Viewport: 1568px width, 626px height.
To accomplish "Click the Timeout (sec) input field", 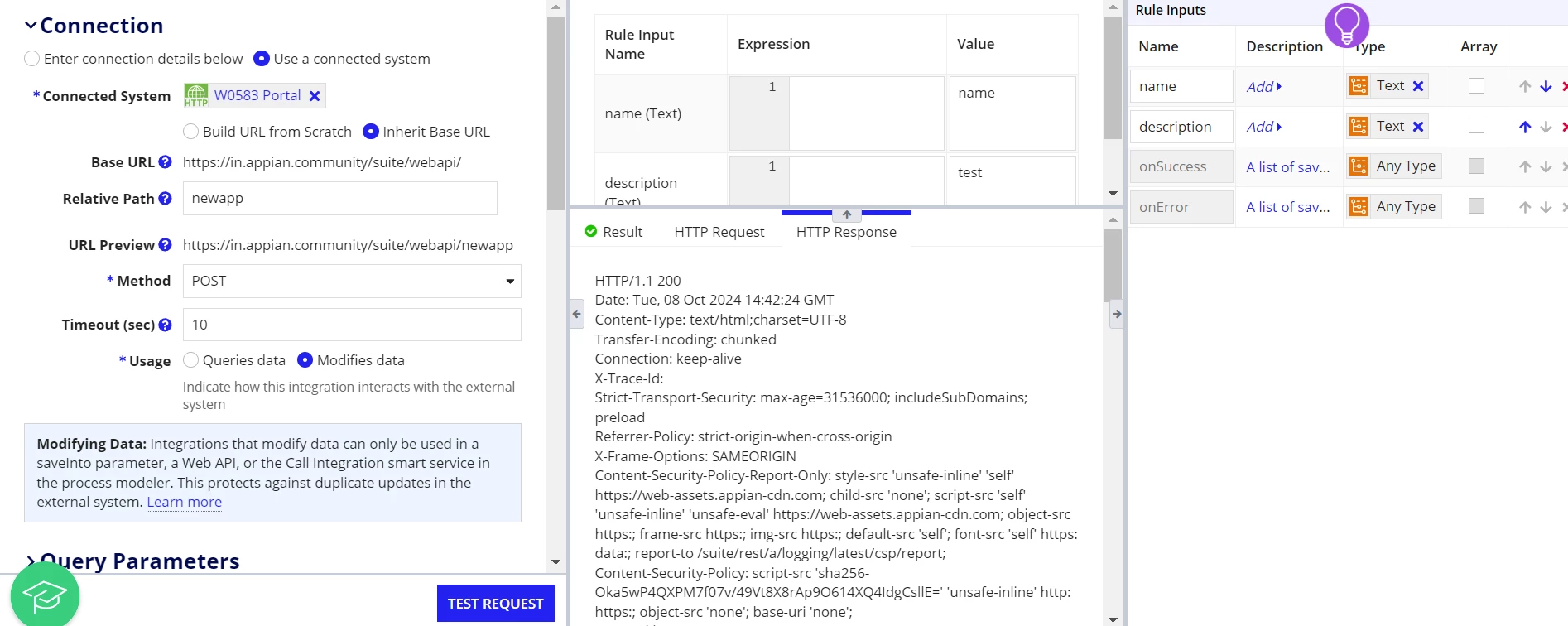I will tap(352, 325).
